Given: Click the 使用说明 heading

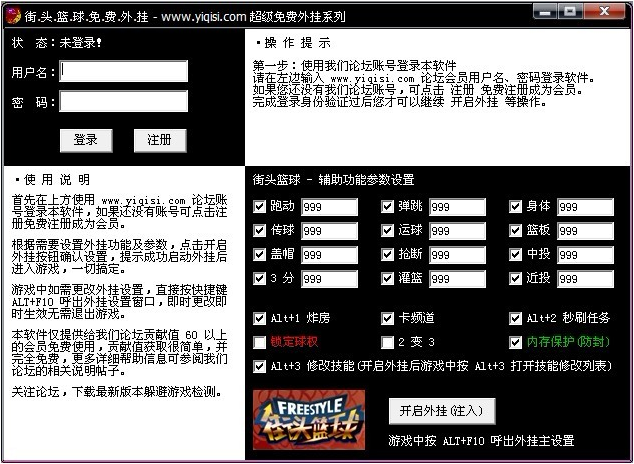Looking at the screenshot, I should click(53, 179).
